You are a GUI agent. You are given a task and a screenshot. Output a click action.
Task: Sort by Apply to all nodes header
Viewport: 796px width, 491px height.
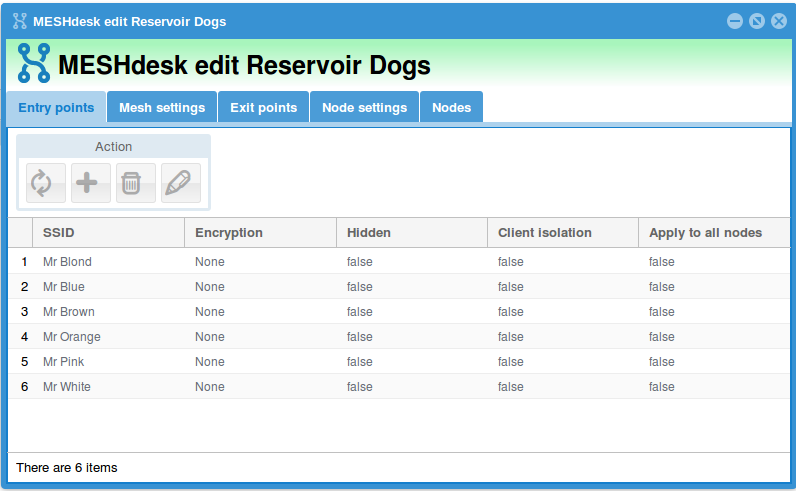tap(714, 233)
